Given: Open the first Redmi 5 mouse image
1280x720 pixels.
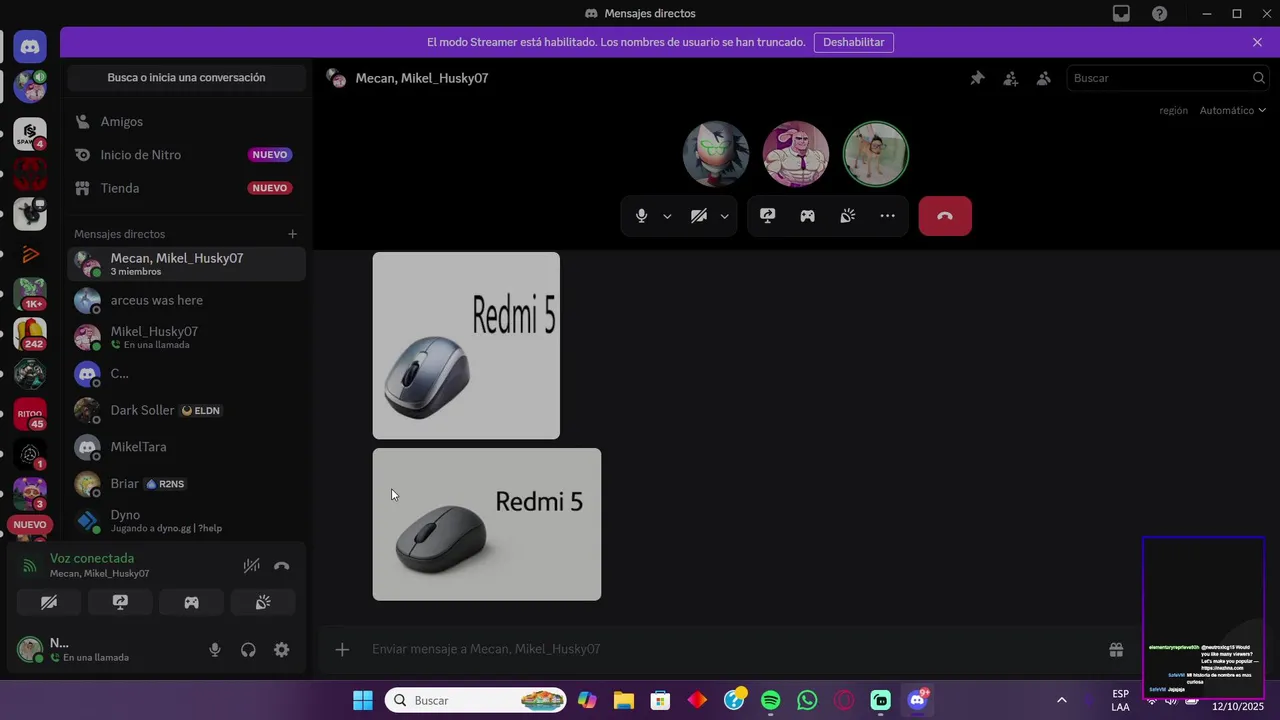Looking at the screenshot, I should point(466,345).
